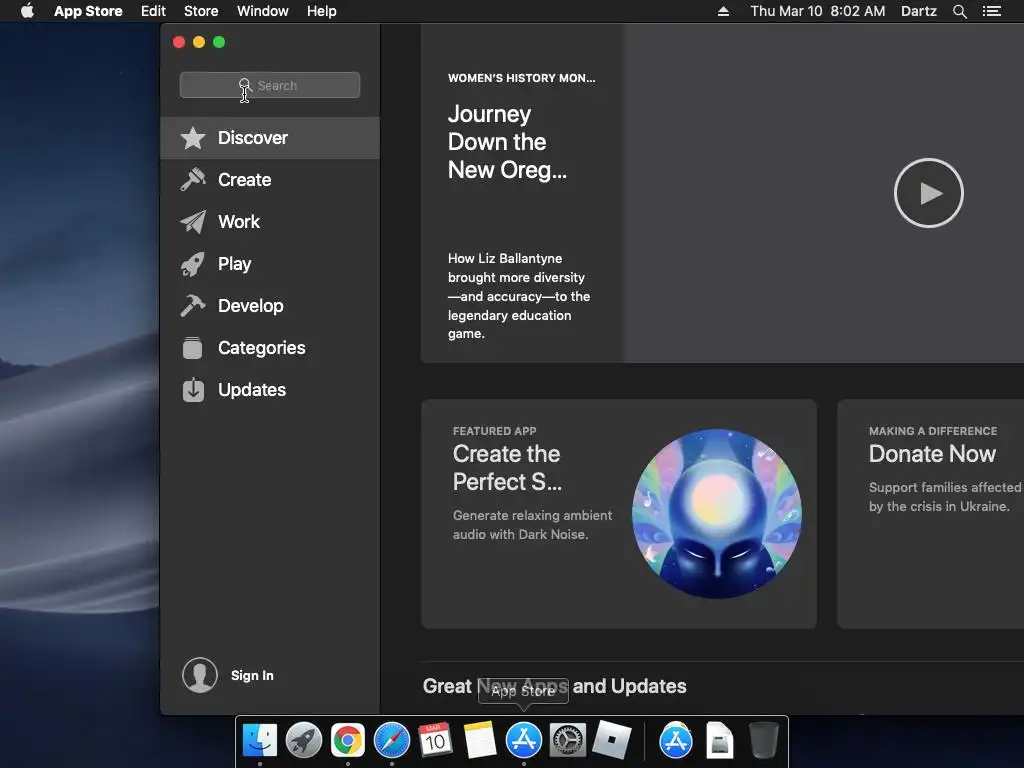Open the App Store folder stack in Dock
The image size is (1024, 768).
point(675,741)
